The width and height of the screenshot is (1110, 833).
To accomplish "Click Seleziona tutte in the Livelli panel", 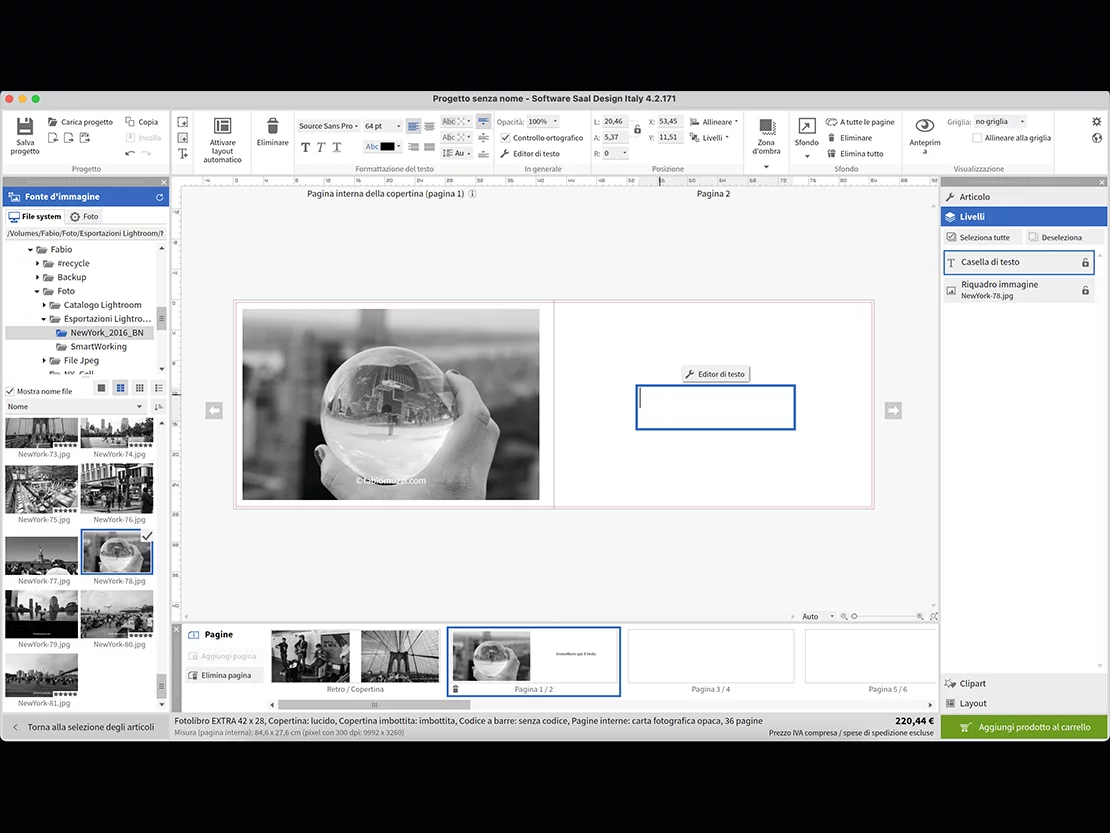I will (x=986, y=237).
